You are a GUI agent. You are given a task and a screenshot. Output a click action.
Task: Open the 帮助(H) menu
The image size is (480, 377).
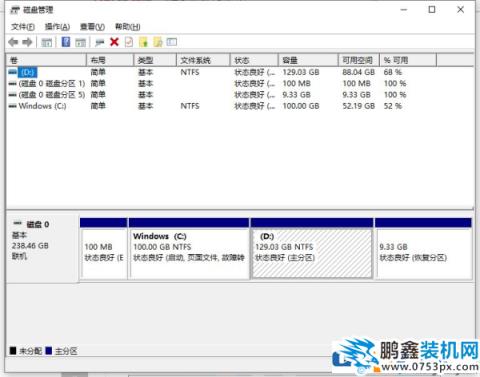click(x=128, y=27)
